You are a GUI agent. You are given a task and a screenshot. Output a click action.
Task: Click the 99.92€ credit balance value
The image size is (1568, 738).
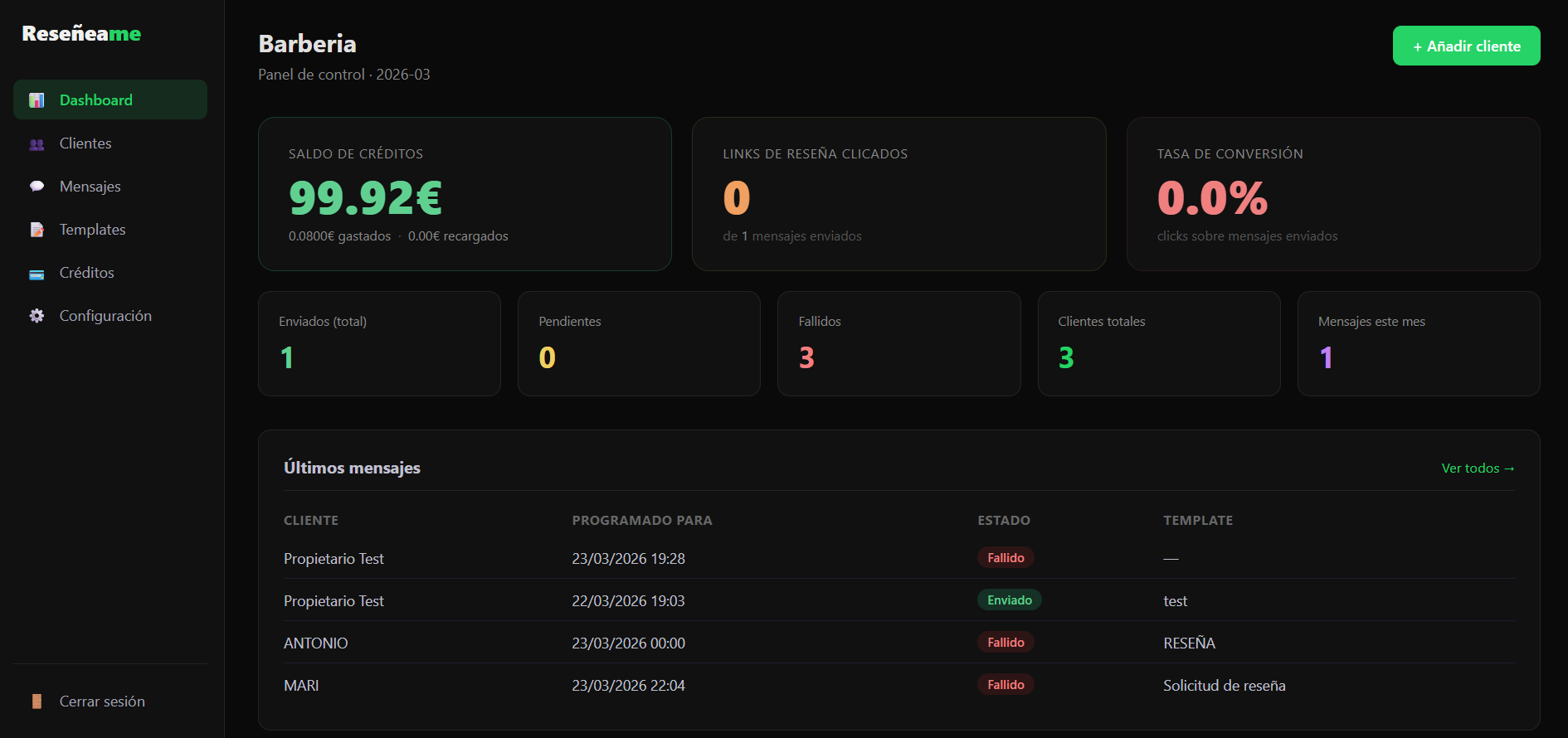[x=365, y=197]
